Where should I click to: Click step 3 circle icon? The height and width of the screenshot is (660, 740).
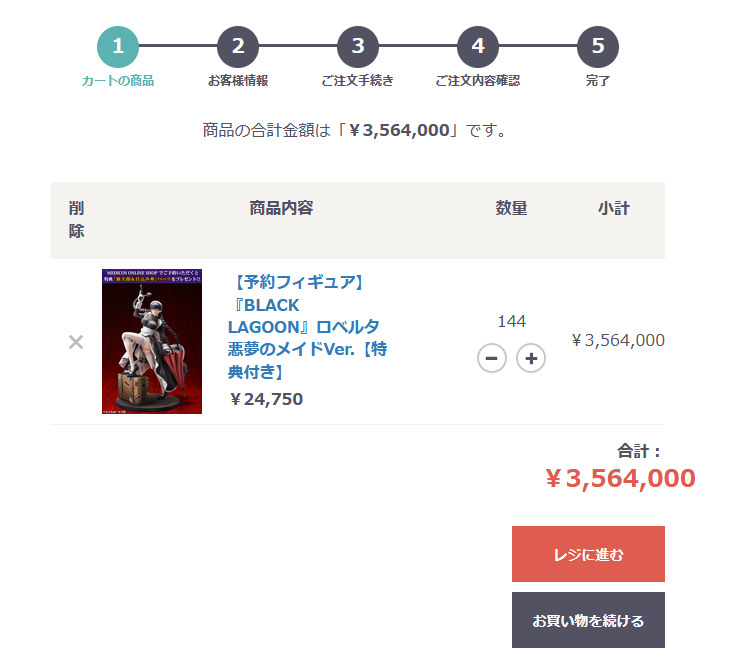(358, 46)
